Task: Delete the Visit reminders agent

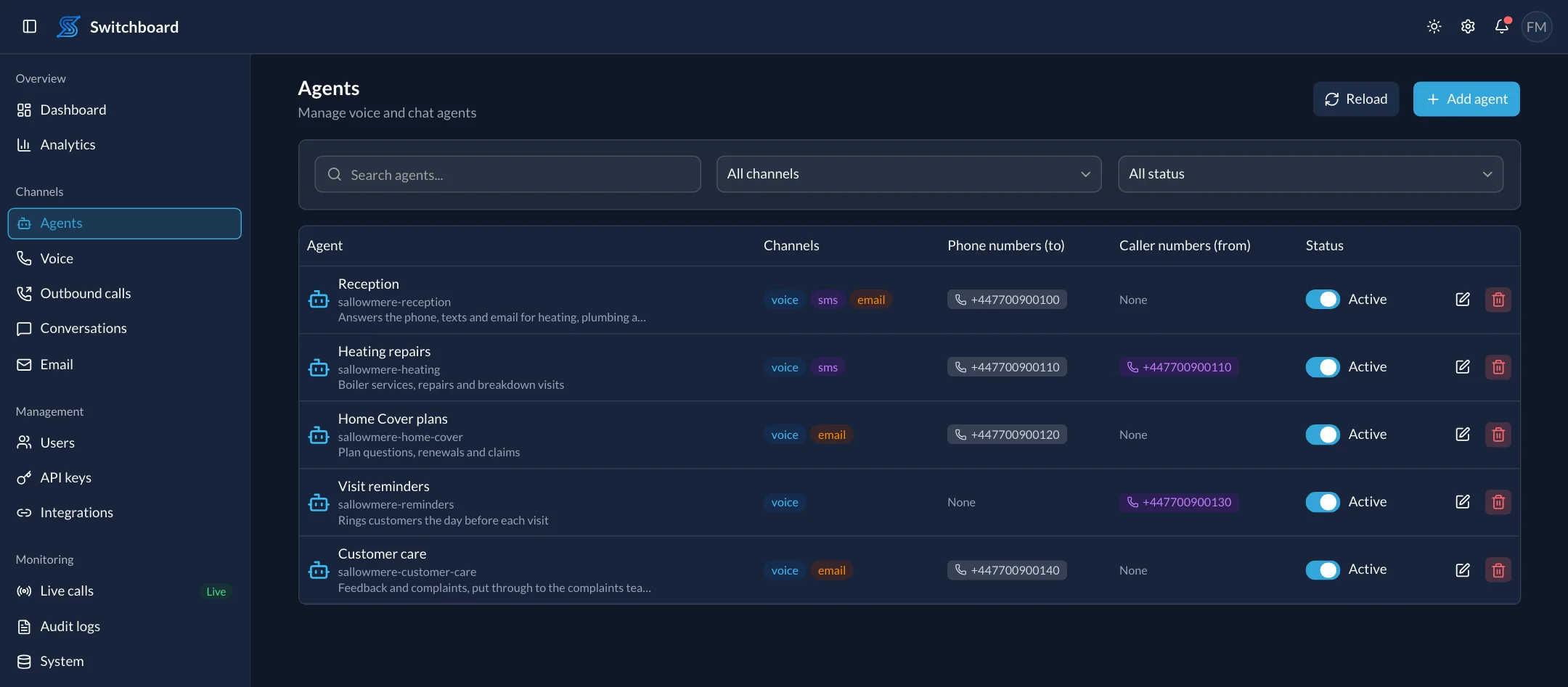Action: pos(1498,502)
